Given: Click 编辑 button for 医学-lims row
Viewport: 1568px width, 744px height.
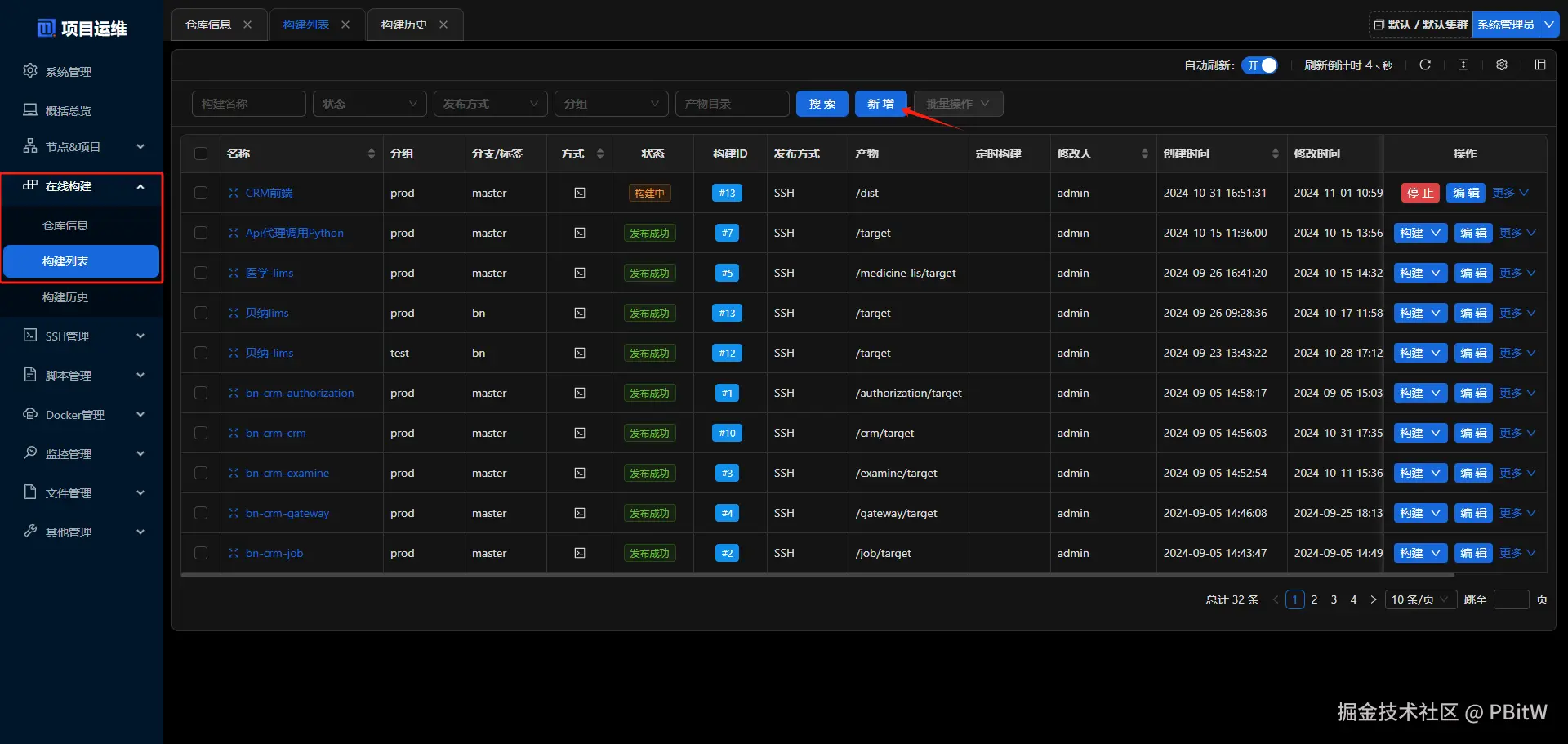Looking at the screenshot, I should 1473,273.
